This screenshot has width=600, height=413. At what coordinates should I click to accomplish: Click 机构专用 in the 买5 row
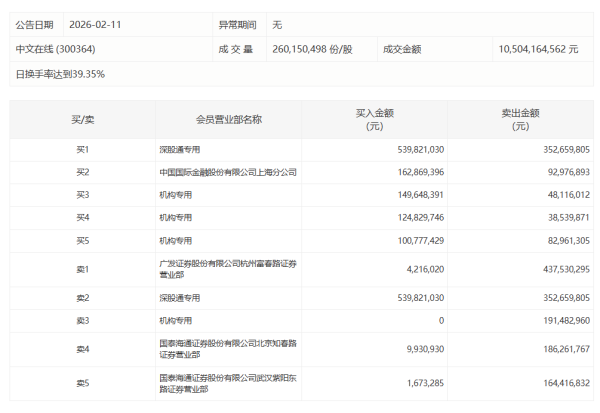coord(176,241)
